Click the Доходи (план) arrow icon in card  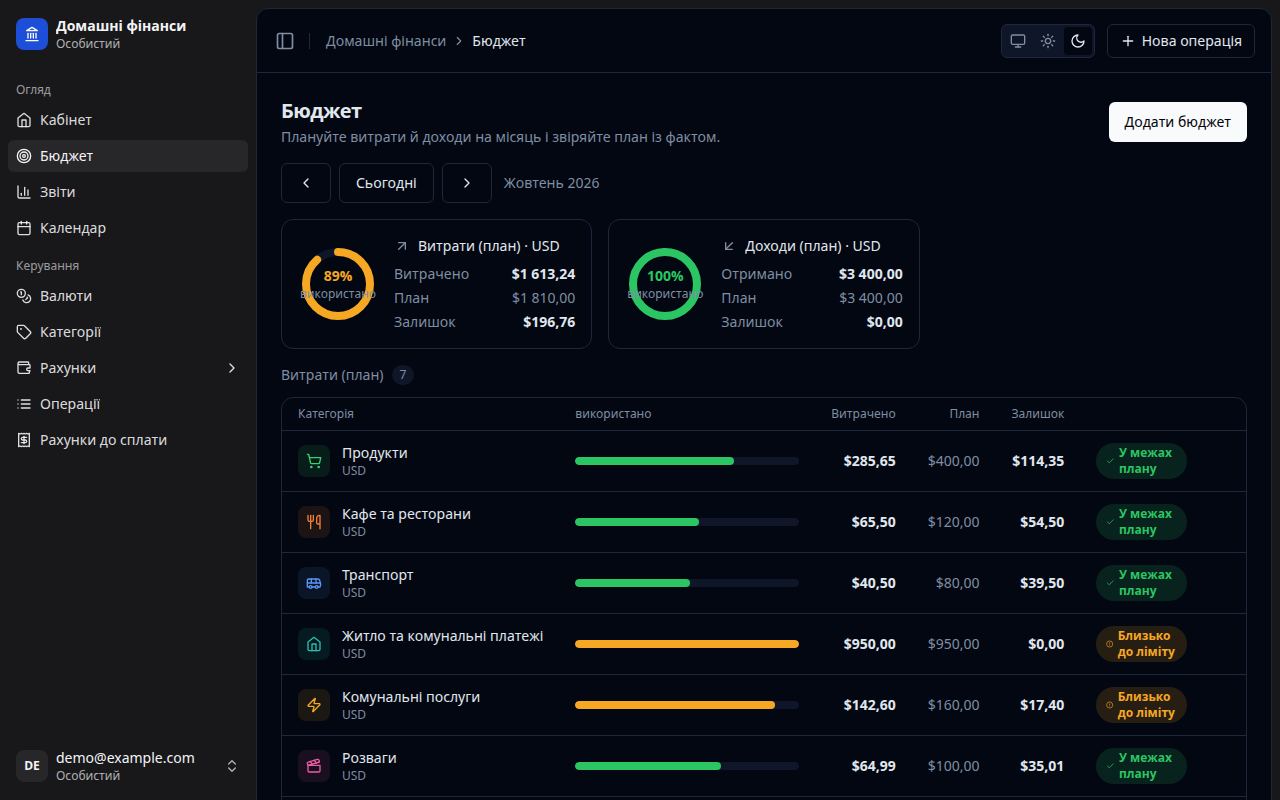tap(729, 246)
